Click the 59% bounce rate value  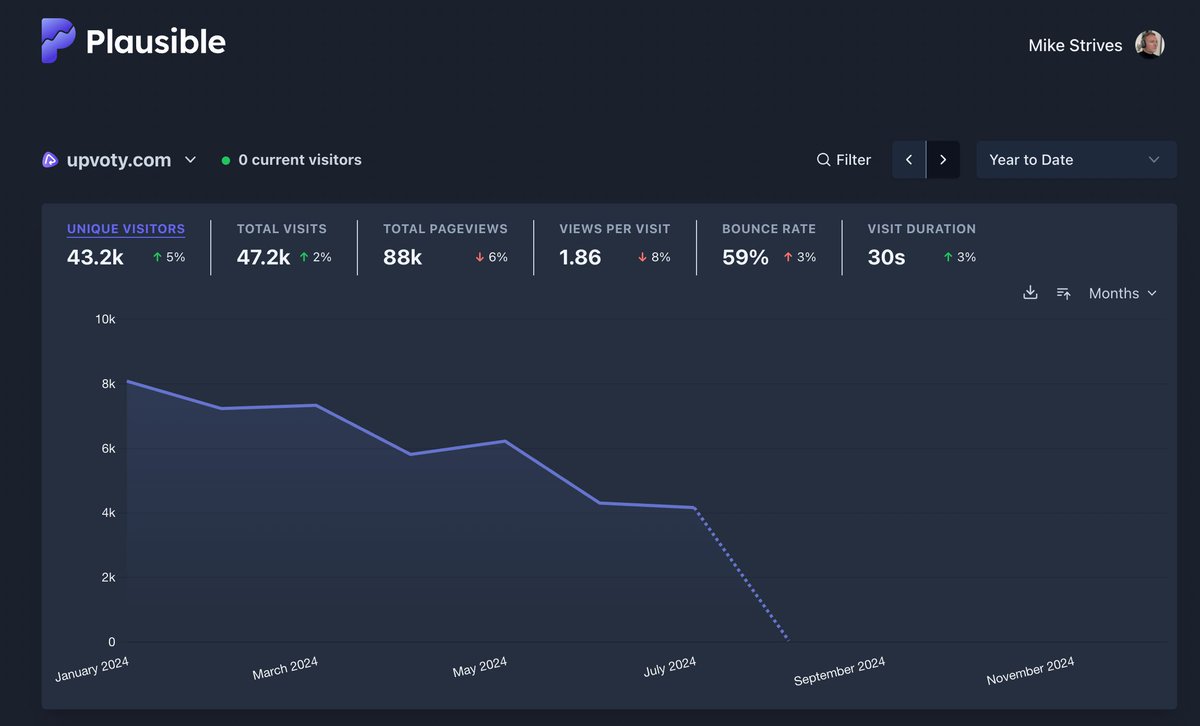tap(745, 257)
